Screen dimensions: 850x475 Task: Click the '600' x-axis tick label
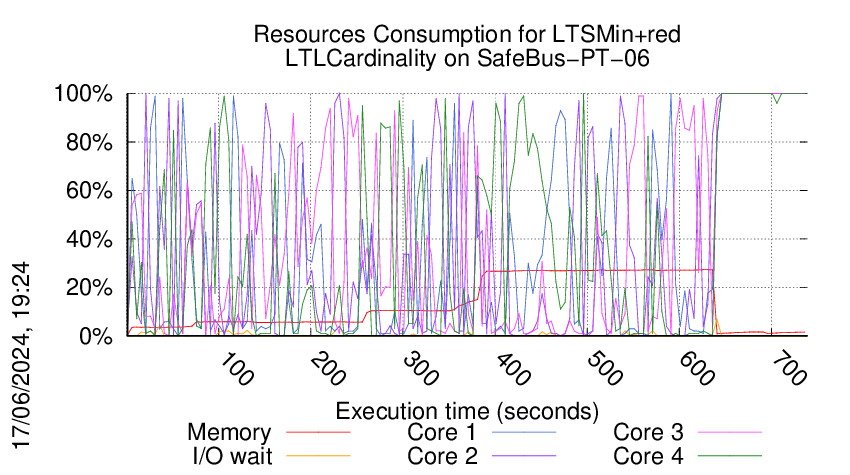tap(698, 369)
